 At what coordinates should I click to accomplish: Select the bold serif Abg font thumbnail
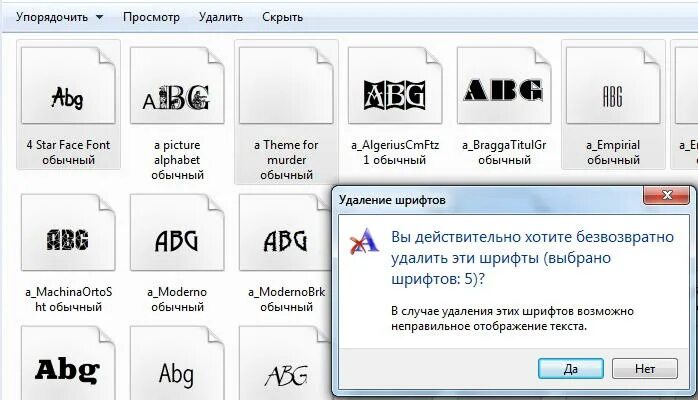[68, 363]
